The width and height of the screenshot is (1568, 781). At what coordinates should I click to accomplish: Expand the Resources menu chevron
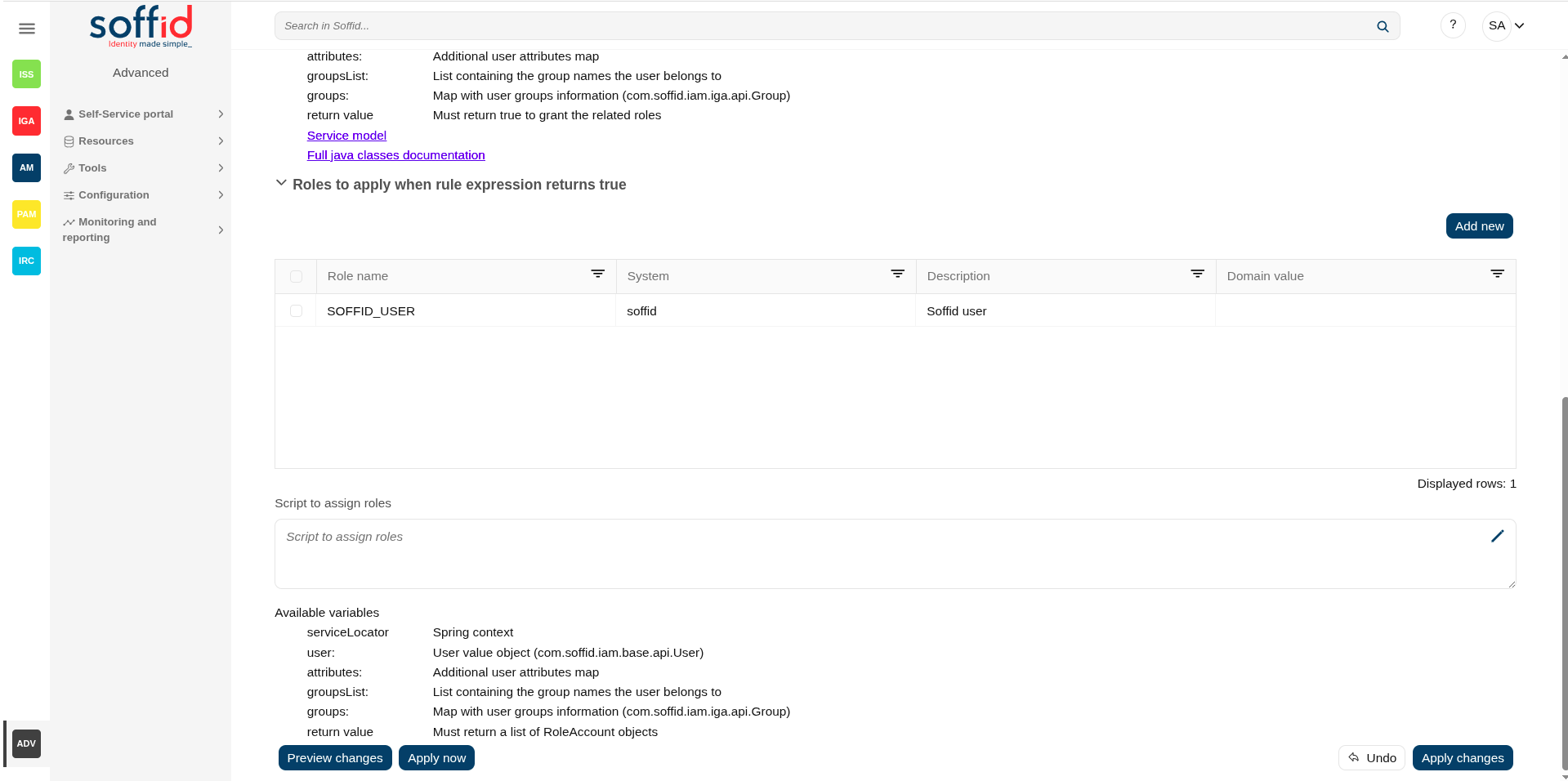(221, 141)
